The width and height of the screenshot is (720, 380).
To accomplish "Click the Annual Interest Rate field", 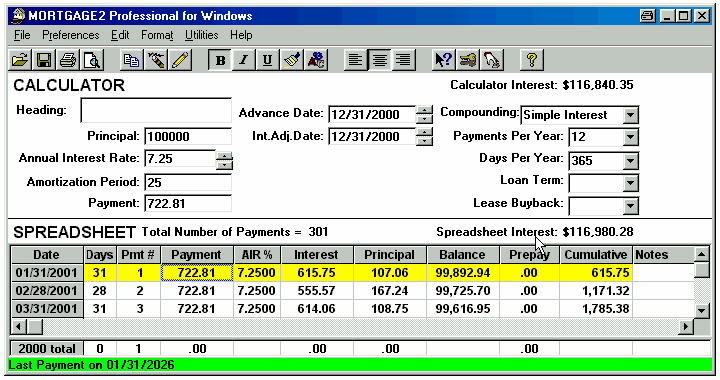I will coord(180,158).
